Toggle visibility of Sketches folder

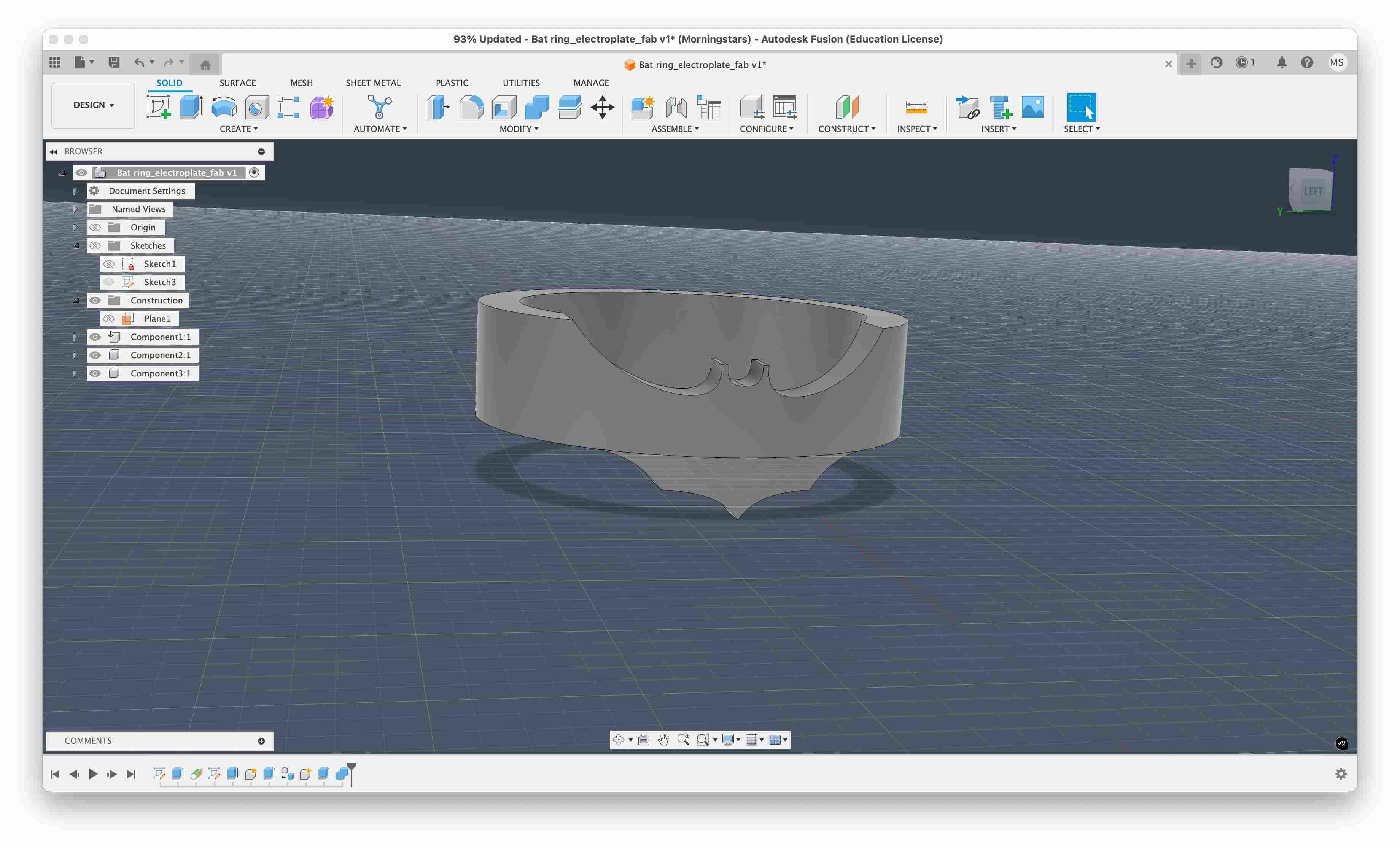[95, 245]
